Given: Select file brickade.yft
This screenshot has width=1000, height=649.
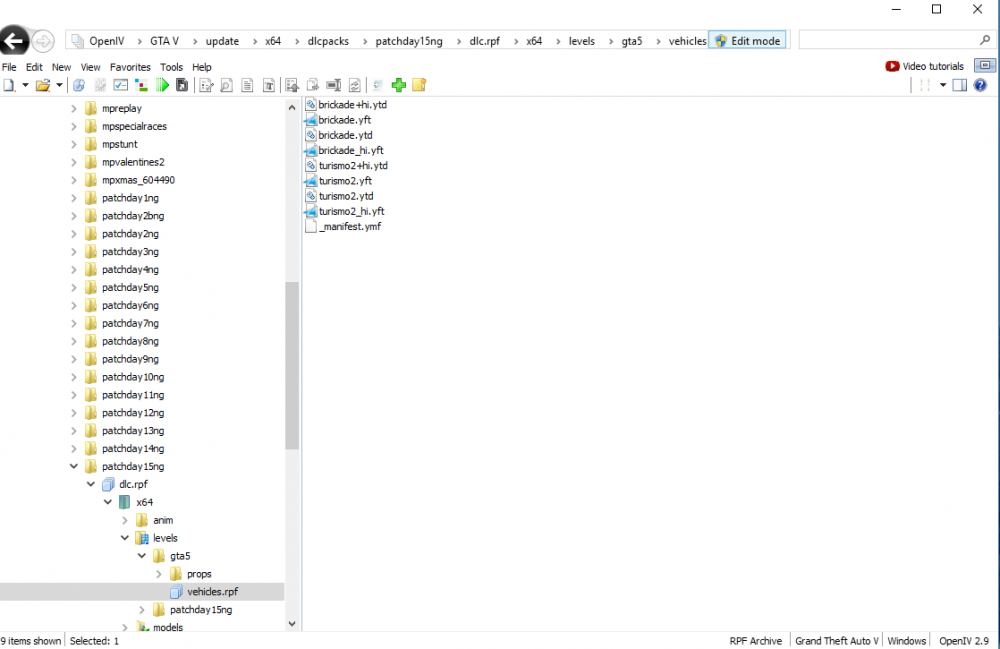Looking at the screenshot, I should [344, 120].
